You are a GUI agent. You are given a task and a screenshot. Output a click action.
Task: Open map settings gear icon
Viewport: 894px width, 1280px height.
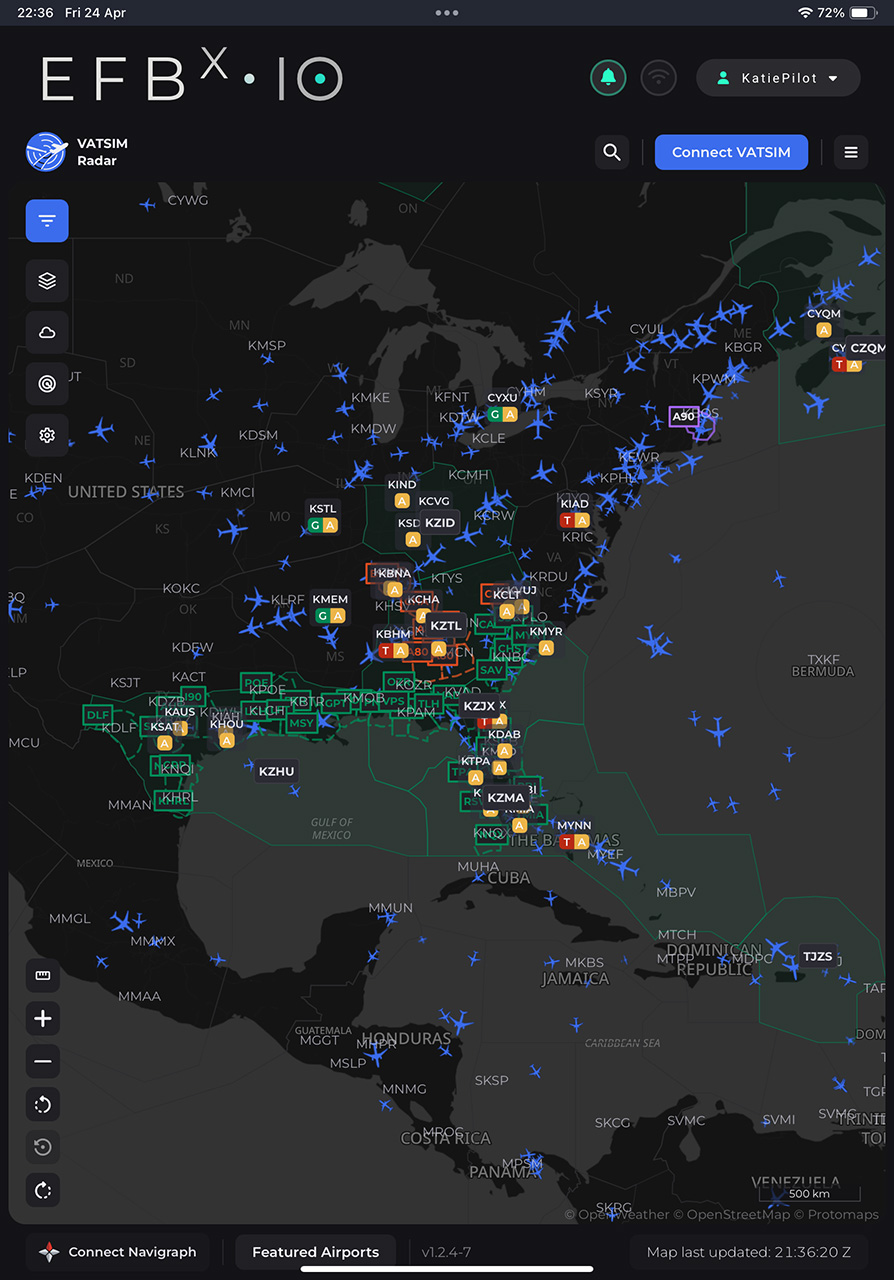[47, 435]
